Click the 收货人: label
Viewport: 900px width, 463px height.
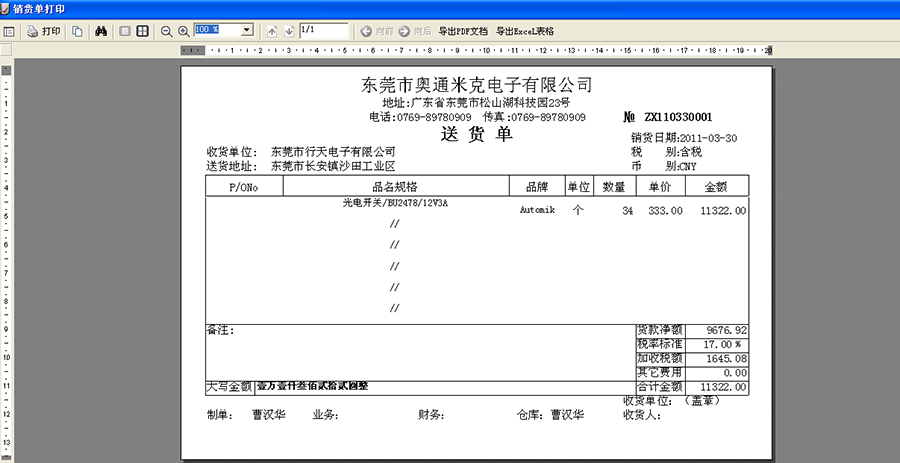[x=642, y=415]
